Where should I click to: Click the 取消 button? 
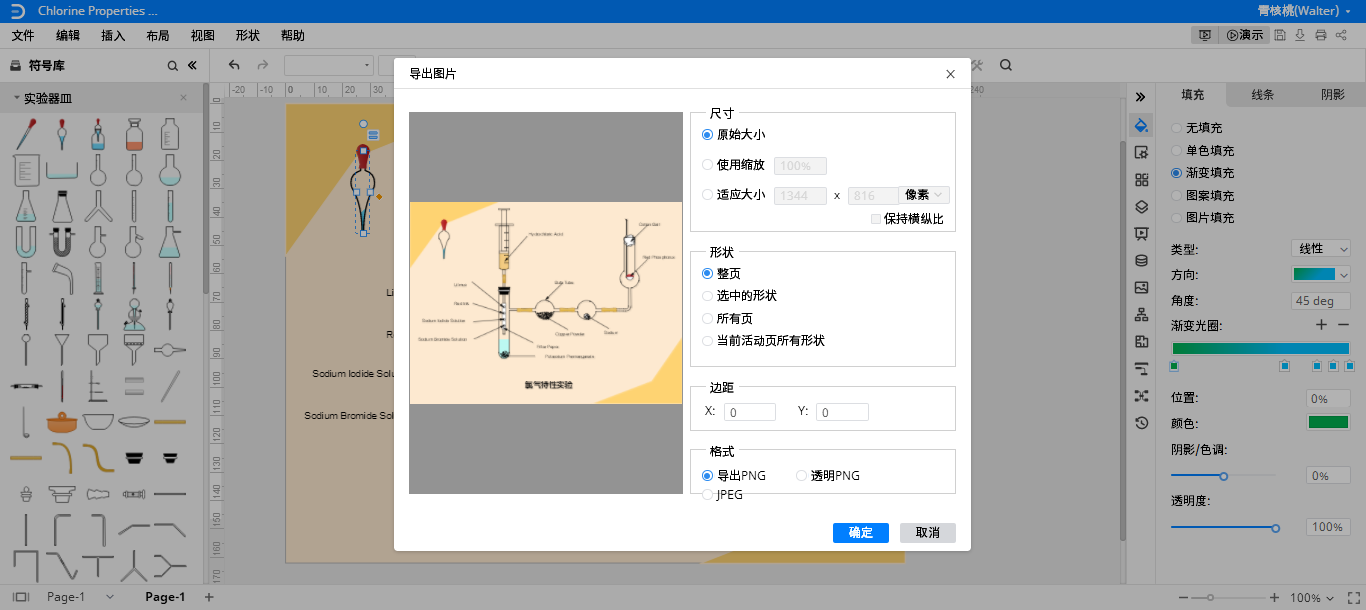927,533
